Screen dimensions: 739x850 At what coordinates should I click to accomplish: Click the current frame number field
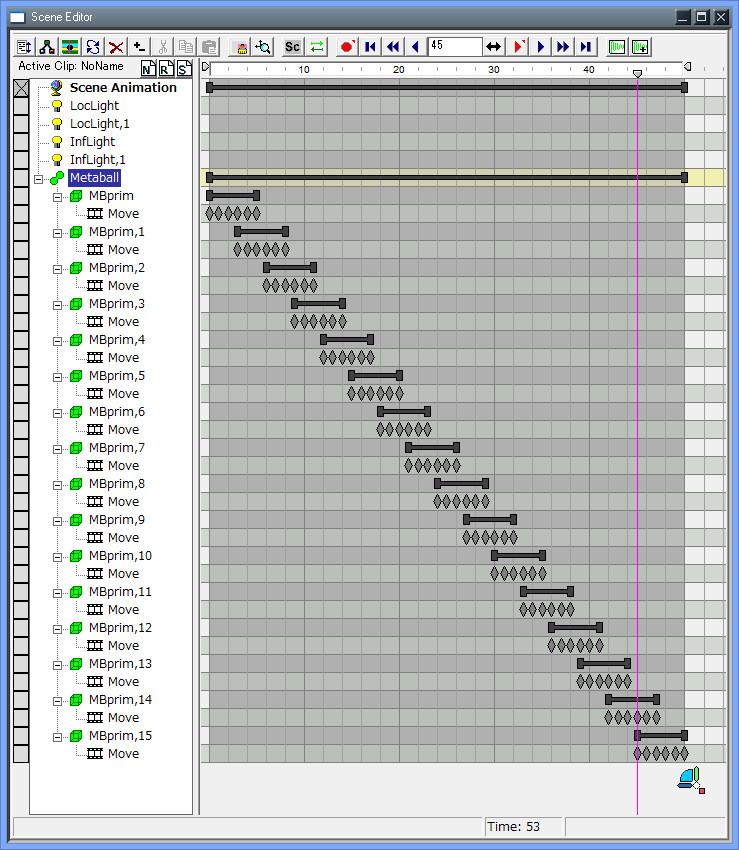[x=455, y=47]
